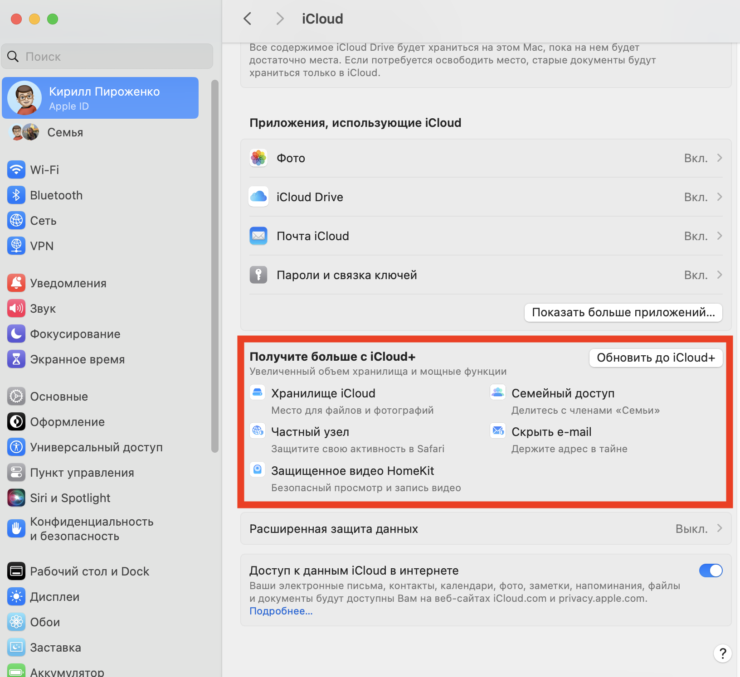Click Выкл. status of Расширенная защита данных
740x677 pixels.
pos(691,529)
